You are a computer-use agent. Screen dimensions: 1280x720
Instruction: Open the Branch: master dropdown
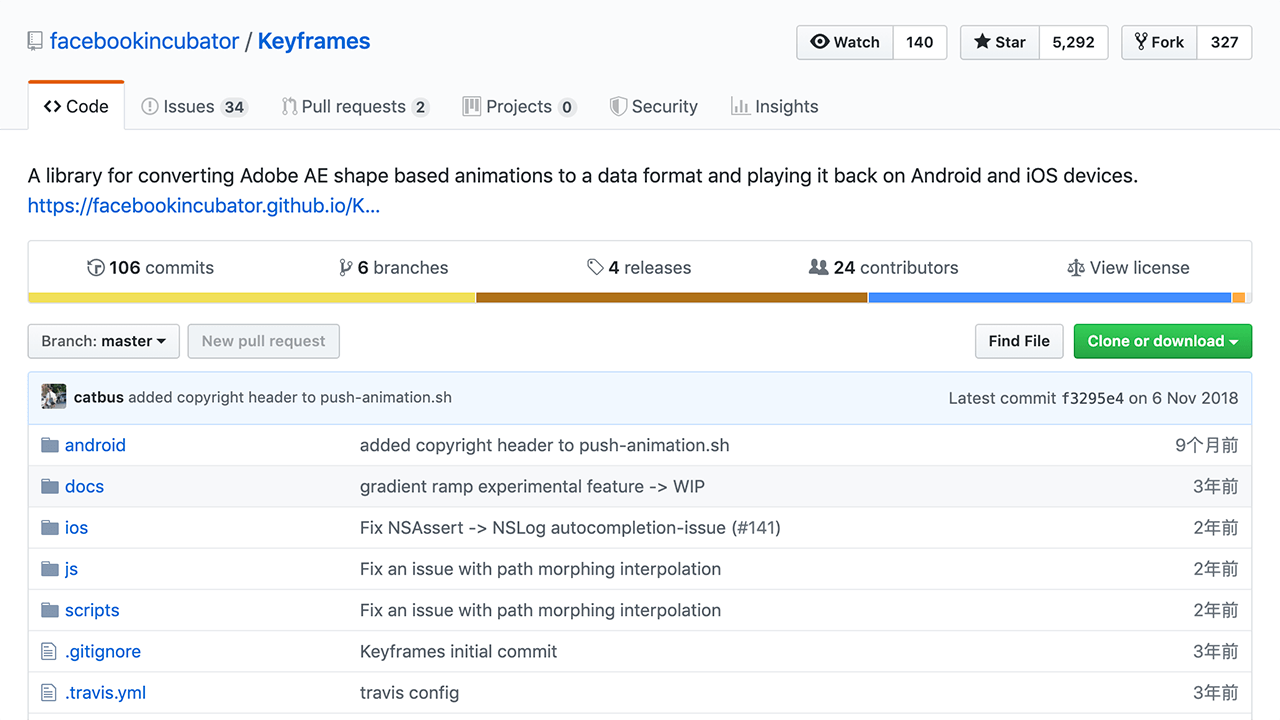(x=103, y=341)
